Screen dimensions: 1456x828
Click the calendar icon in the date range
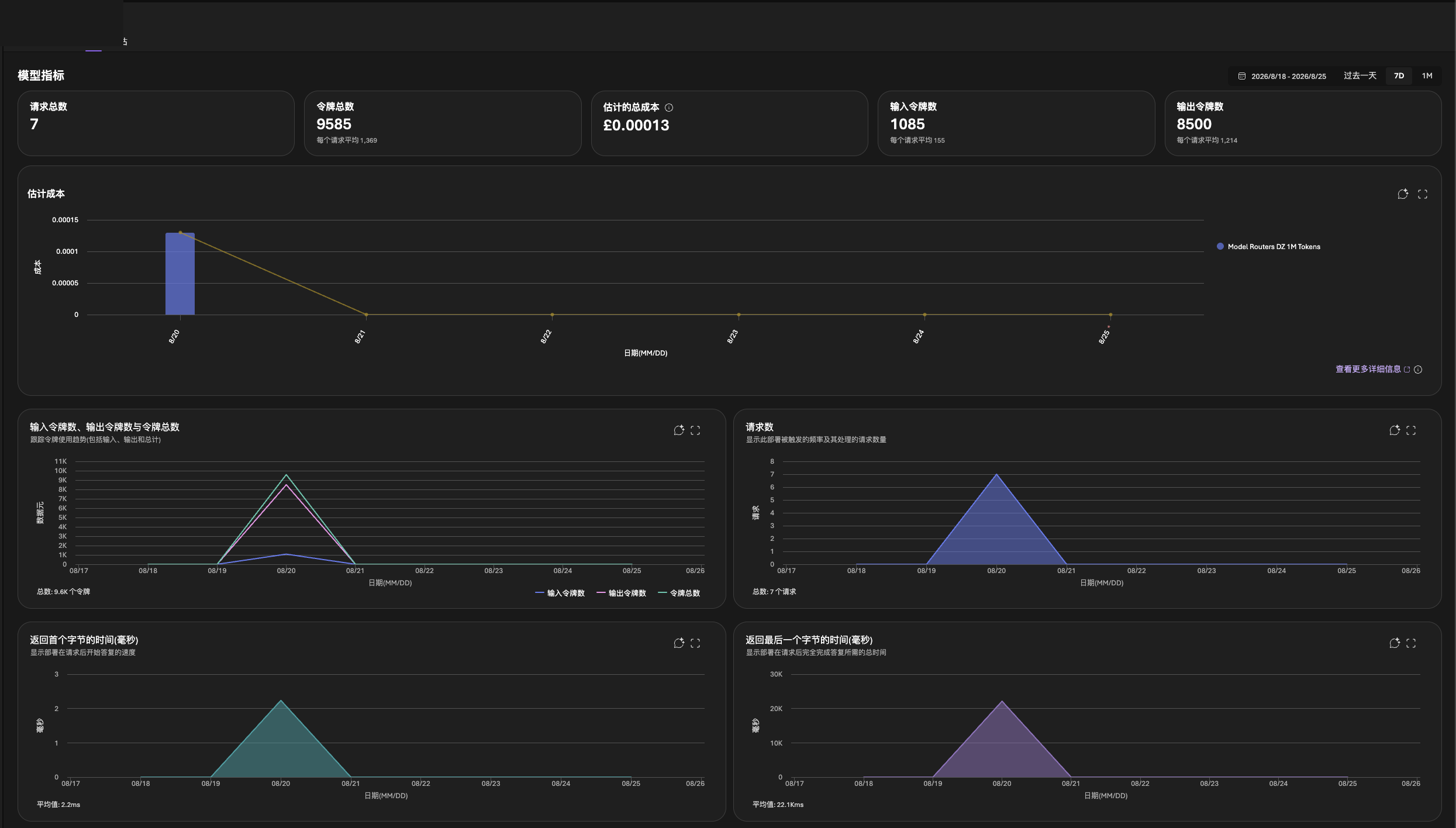[x=1241, y=76]
